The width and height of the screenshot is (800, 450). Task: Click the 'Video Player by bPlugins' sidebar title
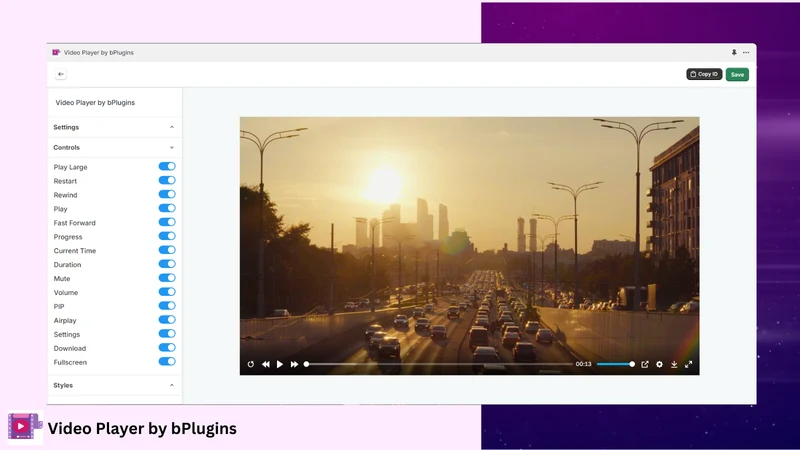click(x=95, y=103)
